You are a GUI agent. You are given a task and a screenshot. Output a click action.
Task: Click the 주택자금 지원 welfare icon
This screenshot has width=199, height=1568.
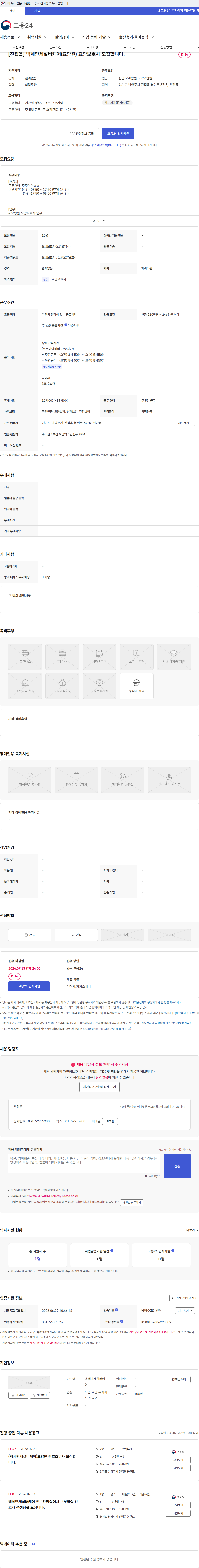tap(25, 686)
